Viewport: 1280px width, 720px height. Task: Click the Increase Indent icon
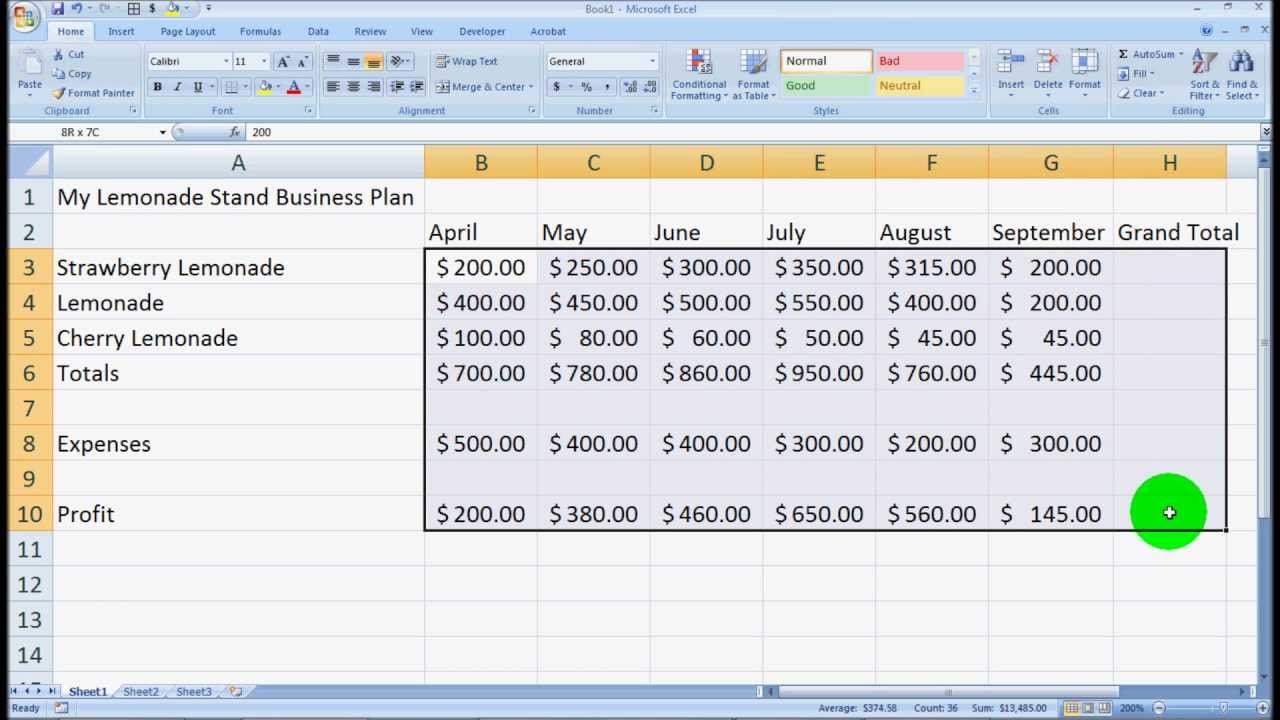(x=417, y=87)
